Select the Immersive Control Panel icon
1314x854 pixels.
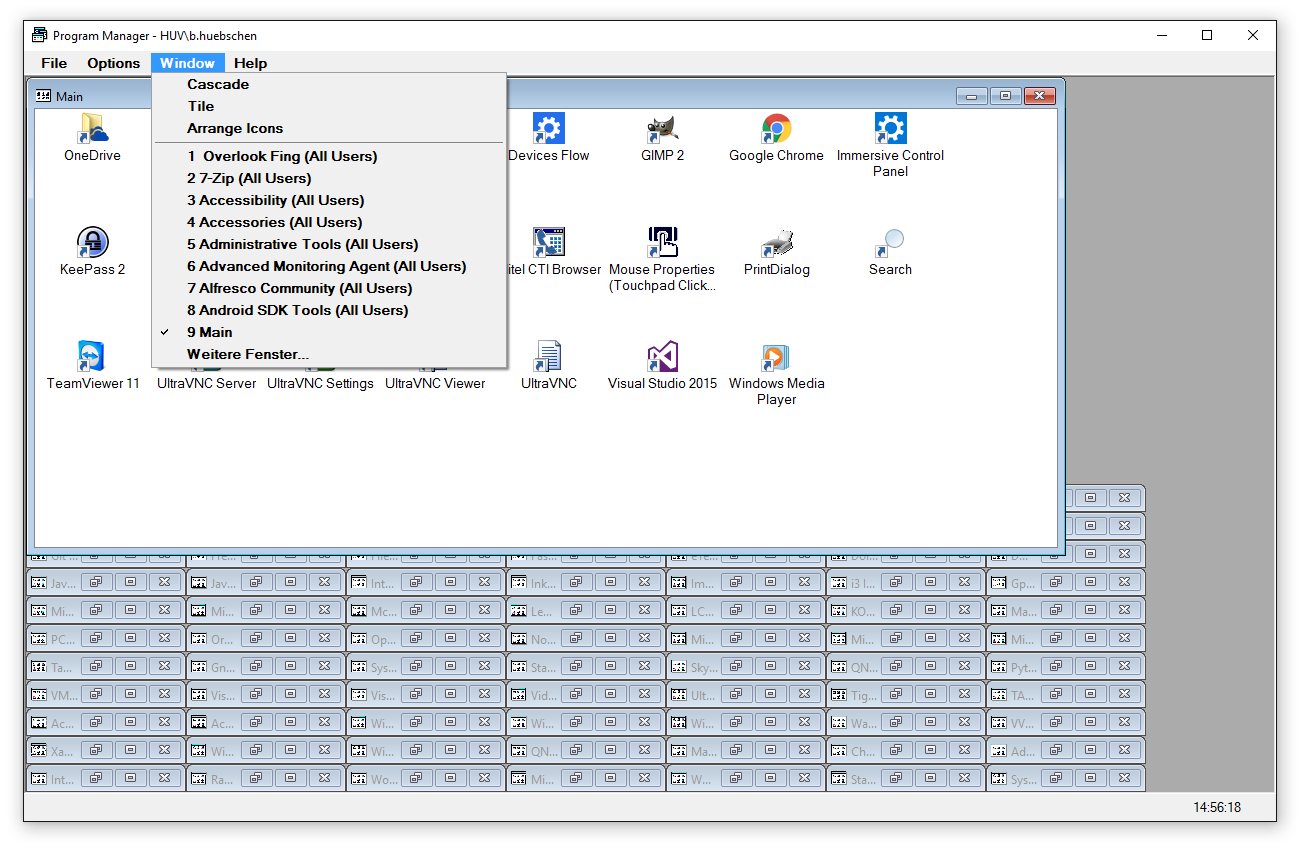tap(890, 128)
